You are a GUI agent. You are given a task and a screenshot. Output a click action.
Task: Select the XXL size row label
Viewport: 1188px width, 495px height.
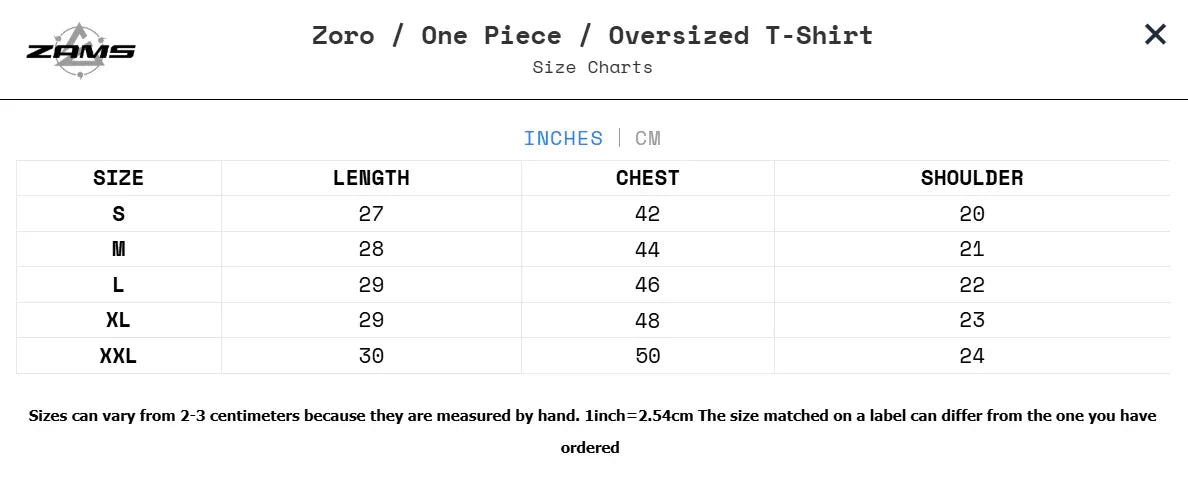tap(118, 356)
